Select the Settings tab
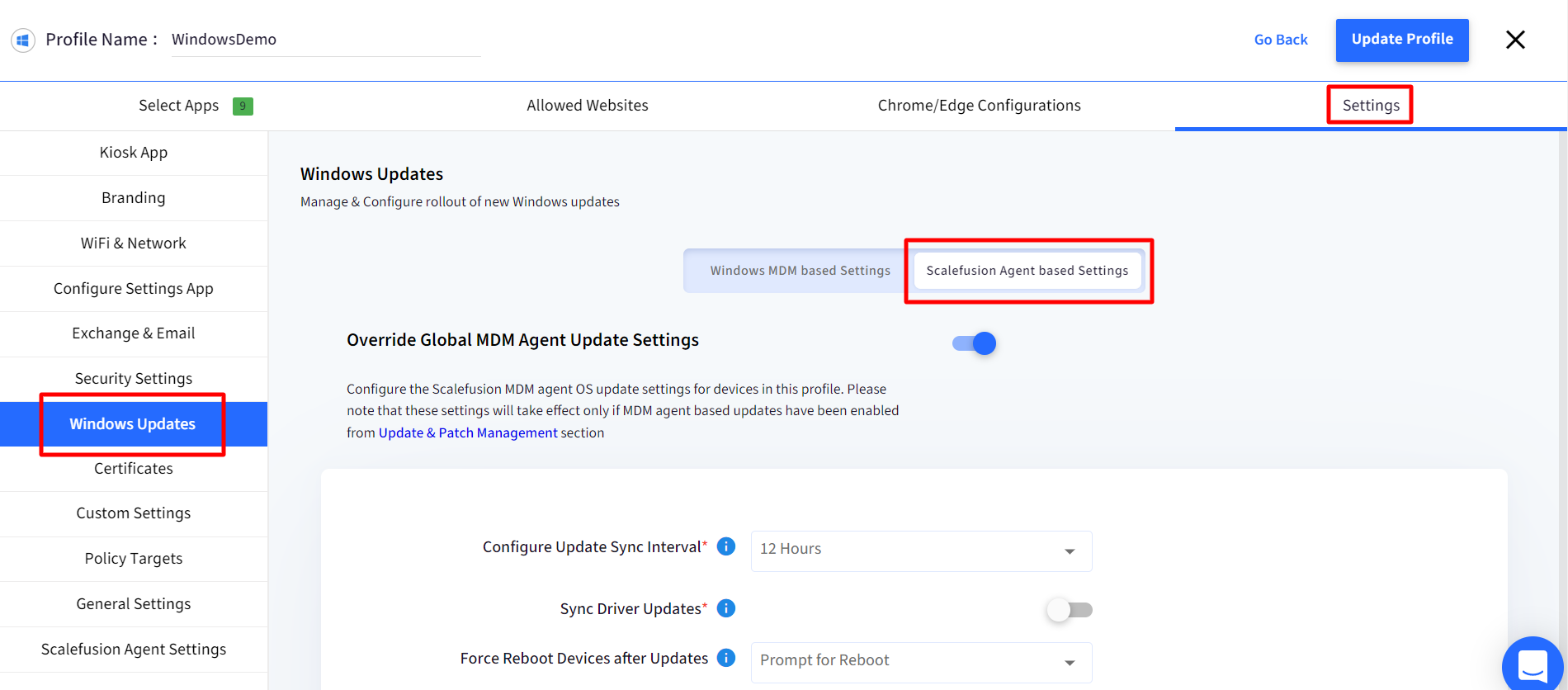 click(x=1371, y=106)
